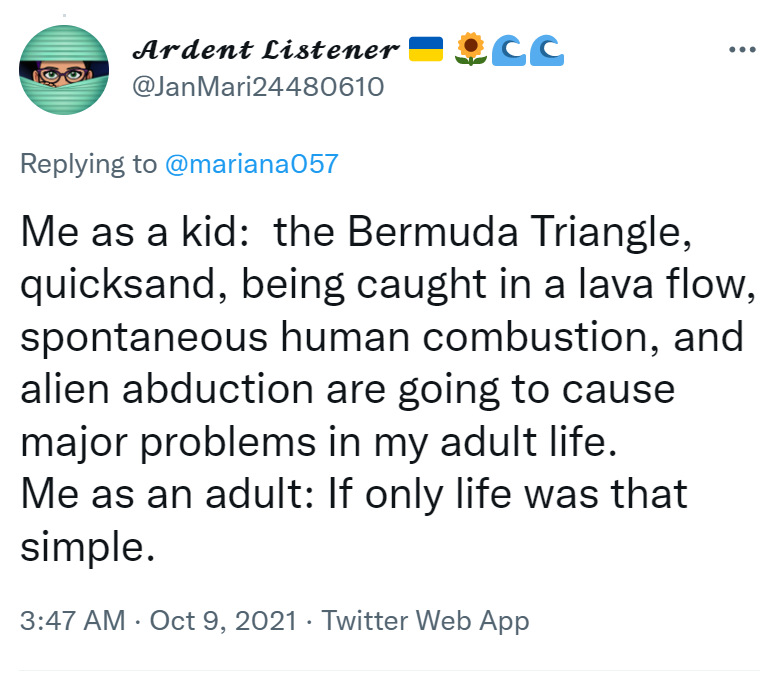
Task: Click the 'Me as an adult:' text
Action: [x=158, y=494]
